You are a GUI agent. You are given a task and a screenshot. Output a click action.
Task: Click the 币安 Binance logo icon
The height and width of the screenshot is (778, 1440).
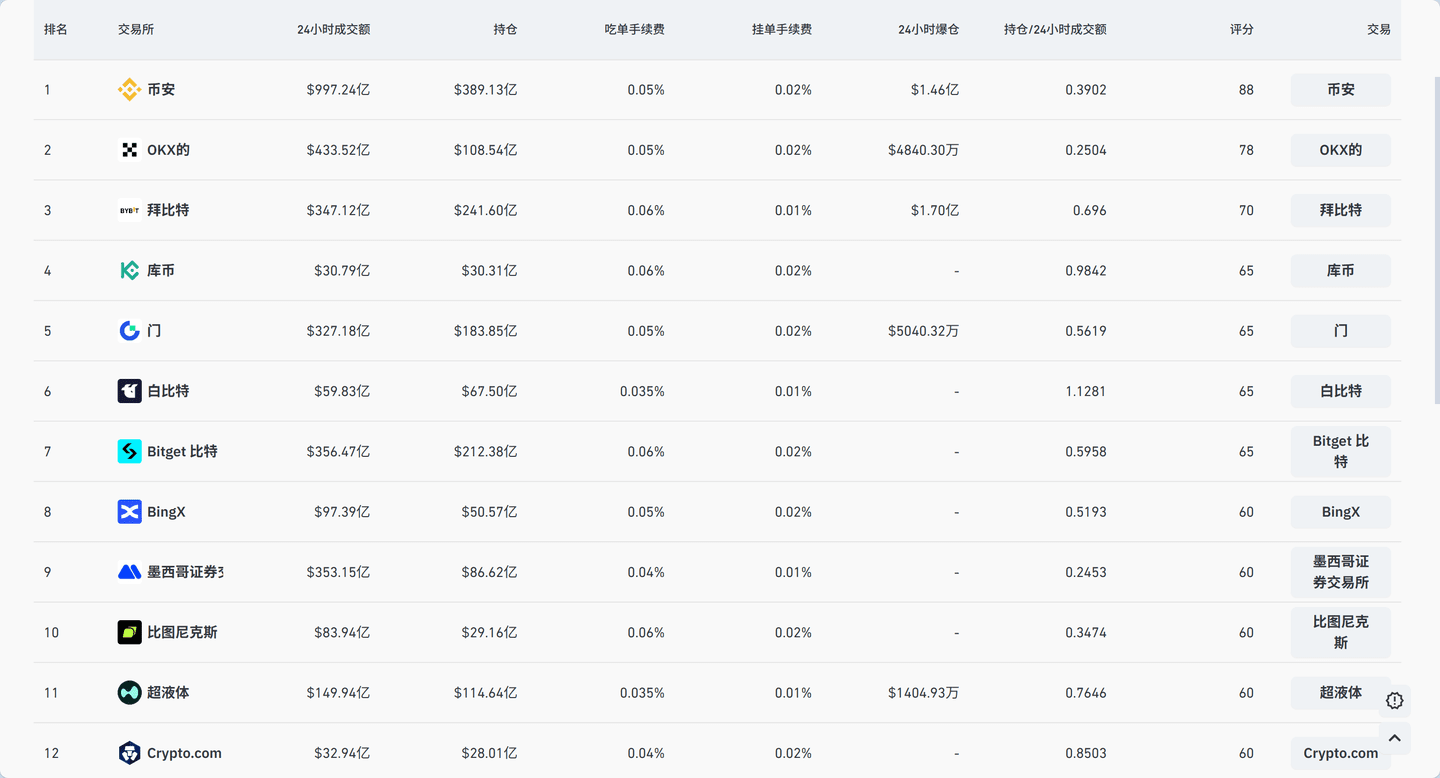coord(129,90)
